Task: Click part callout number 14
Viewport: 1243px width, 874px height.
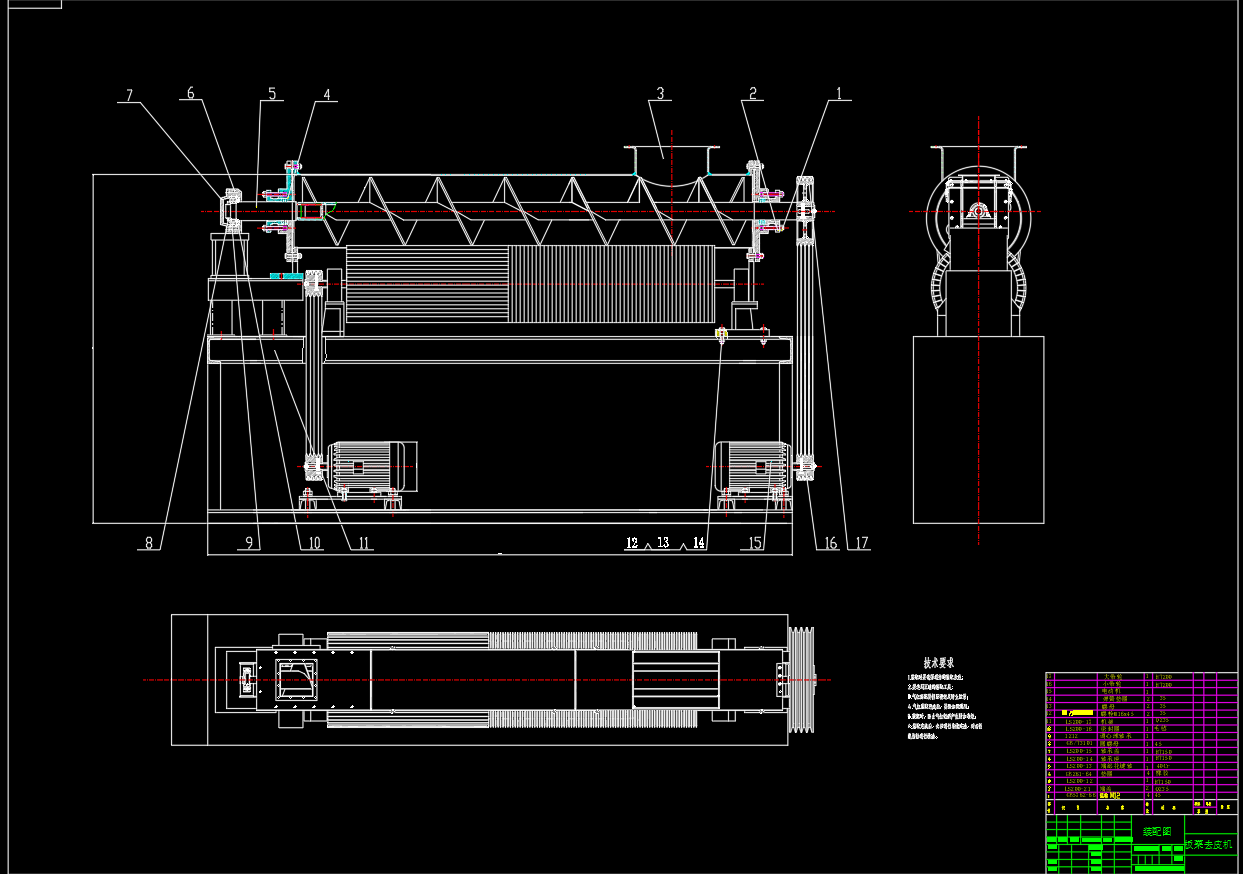Action: [x=698, y=542]
